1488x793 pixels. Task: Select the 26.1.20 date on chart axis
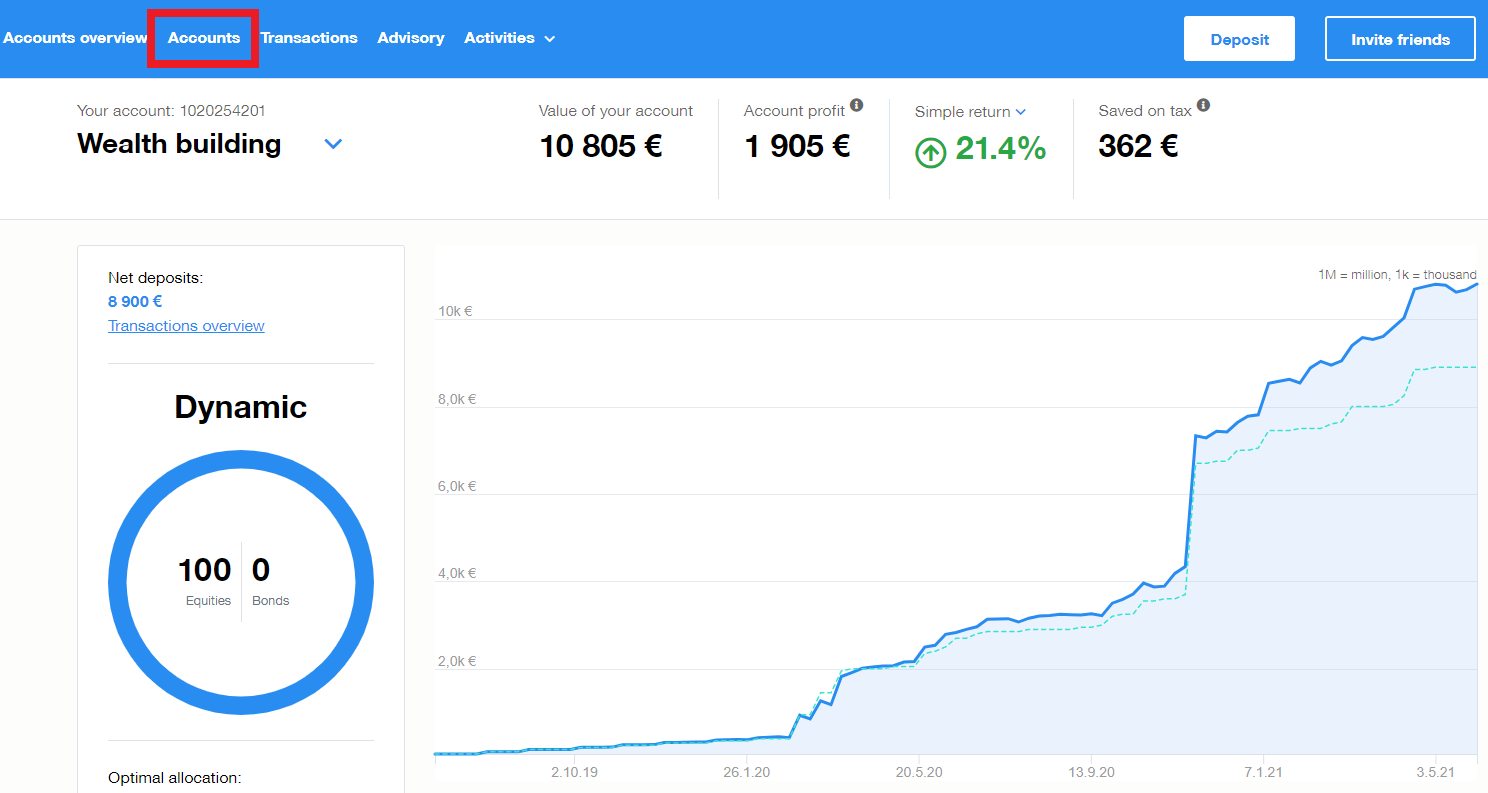click(746, 772)
